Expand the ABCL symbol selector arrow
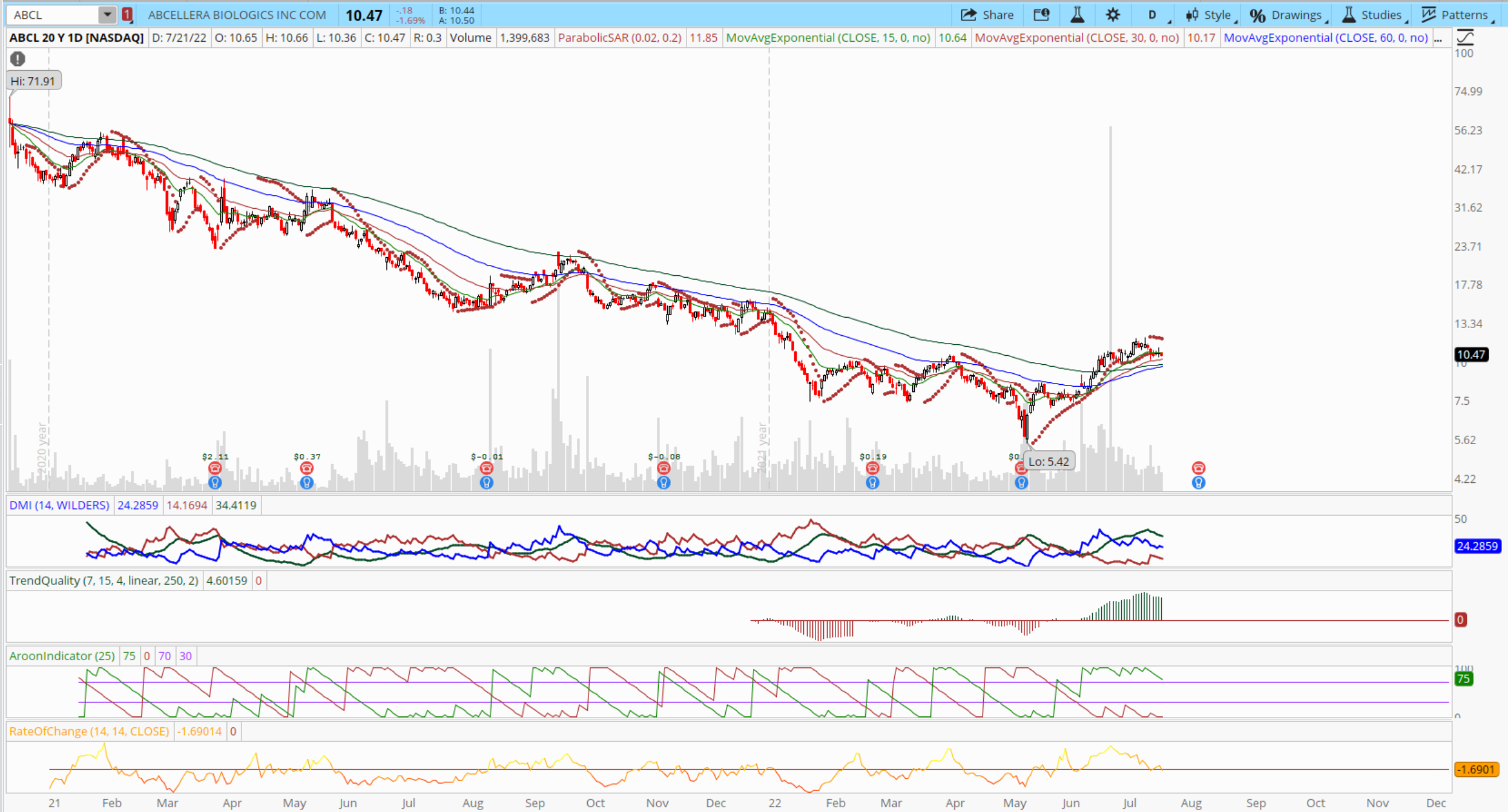The width and height of the screenshot is (1508, 812). (107, 15)
